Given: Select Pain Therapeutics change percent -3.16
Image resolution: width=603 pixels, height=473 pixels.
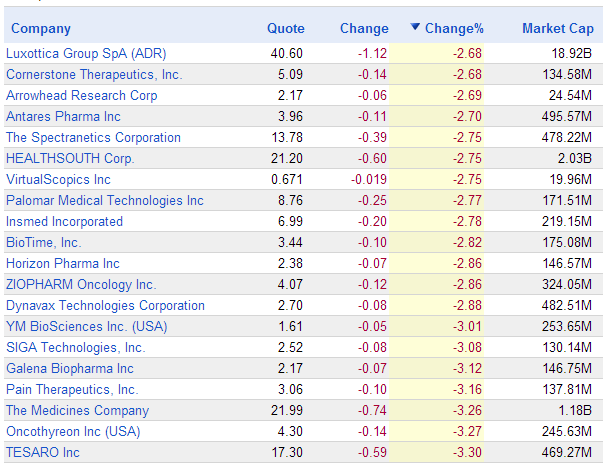Looking at the screenshot, I should [x=467, y=390].
